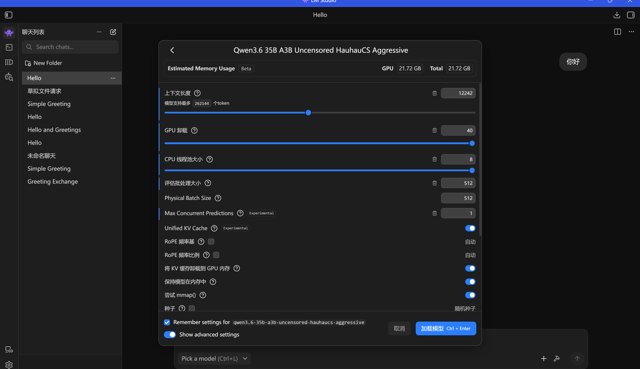Show help for CPU 线程池大小 setting
The width and height of the screenshot is (640, 369).
click(209, 159)
